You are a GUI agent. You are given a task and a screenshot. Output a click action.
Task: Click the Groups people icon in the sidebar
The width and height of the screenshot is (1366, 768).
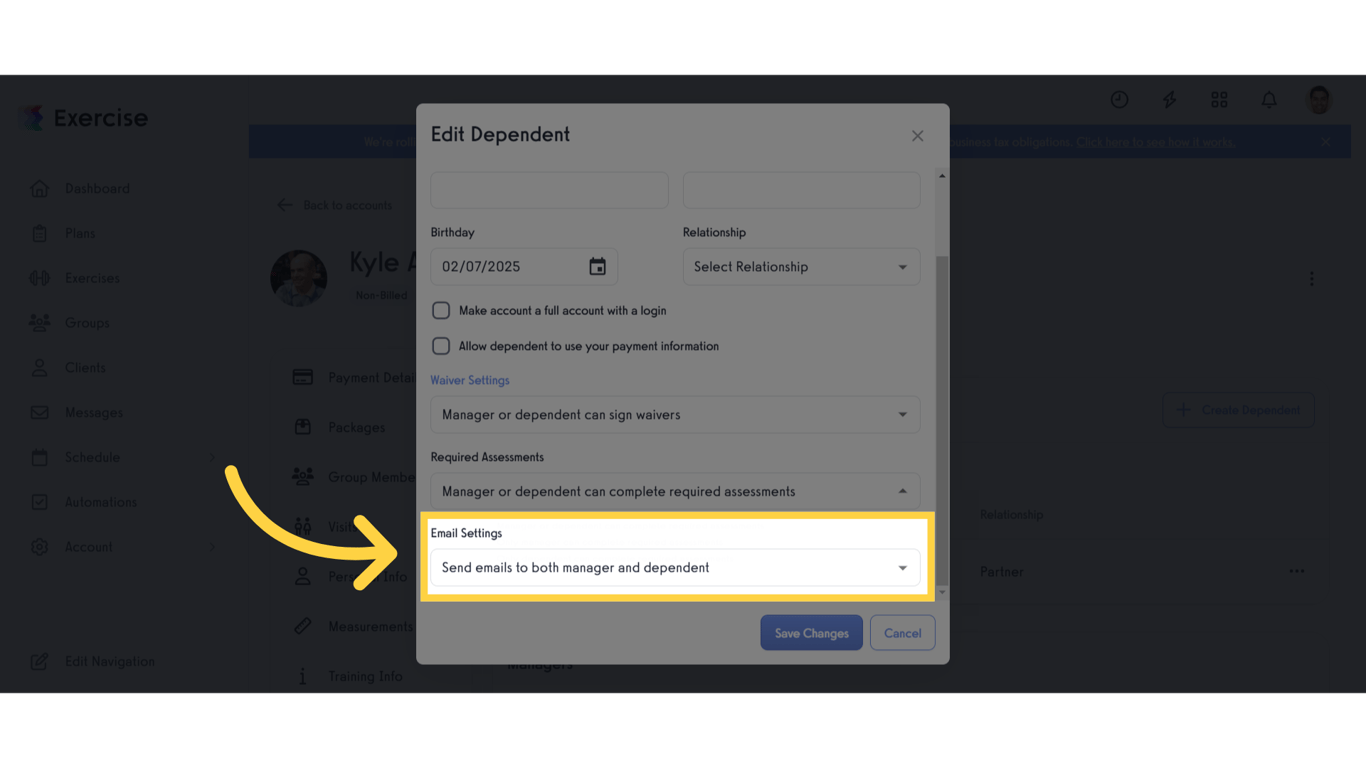point(39,322)
